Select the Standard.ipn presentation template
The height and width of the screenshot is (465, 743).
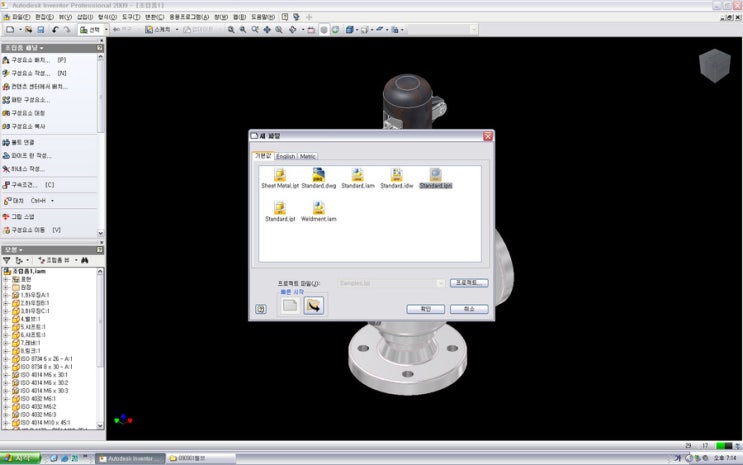pyautogui.click(x=435, y=179)
